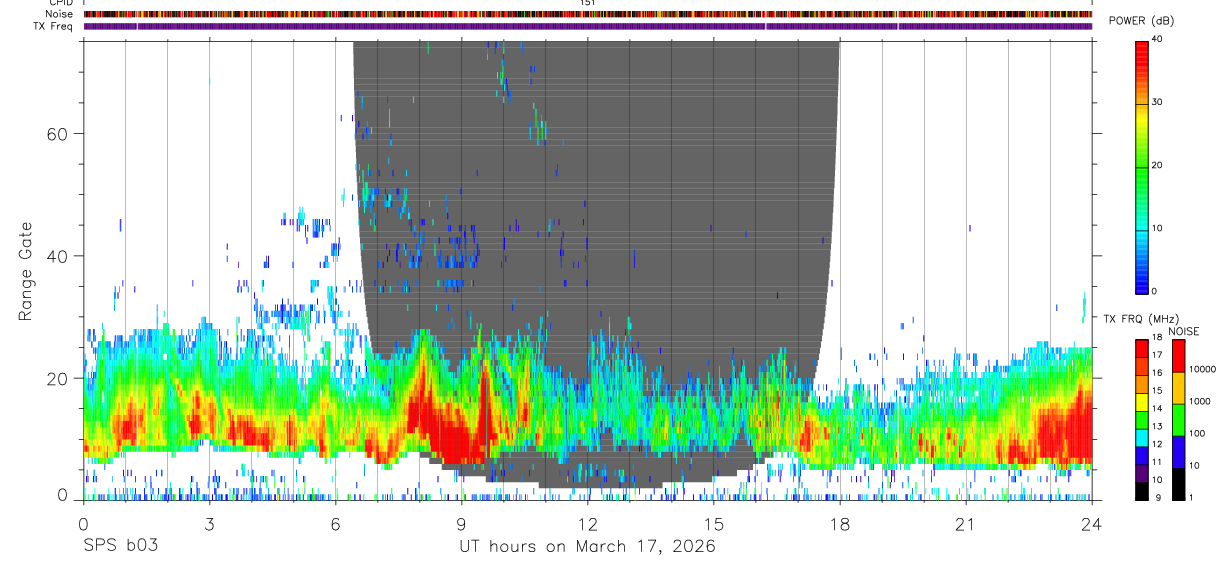
Task: Click the '18' UT hour tick label
Action: coord(839,523)
